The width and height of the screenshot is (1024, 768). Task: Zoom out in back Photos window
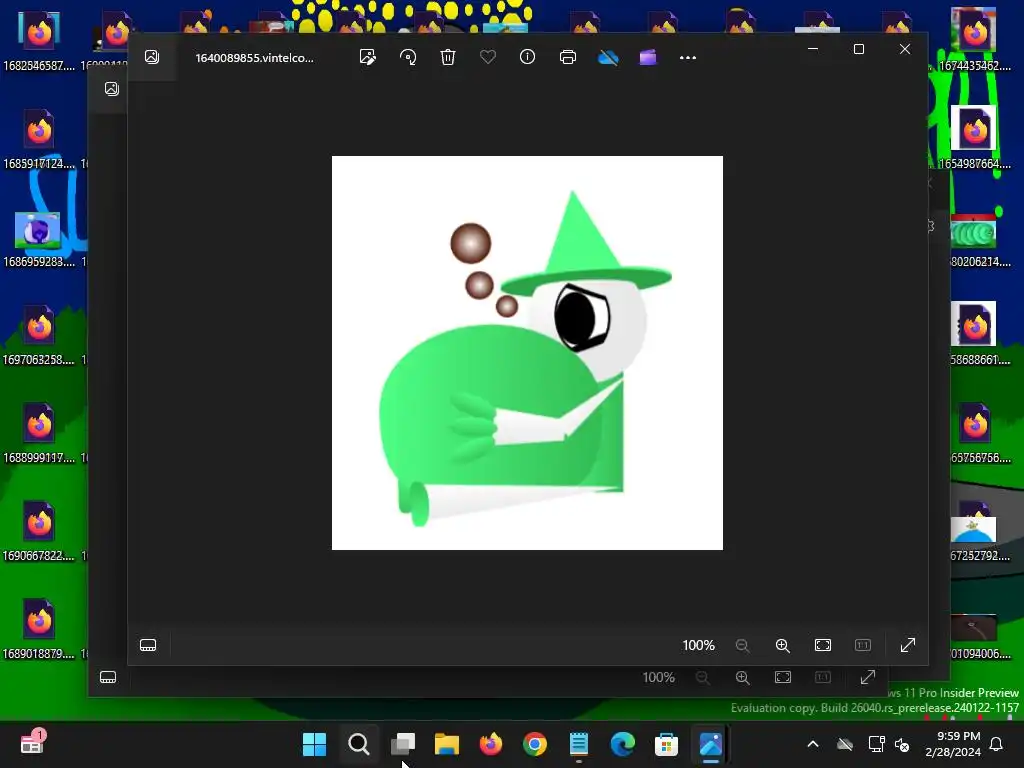[703, 677]
